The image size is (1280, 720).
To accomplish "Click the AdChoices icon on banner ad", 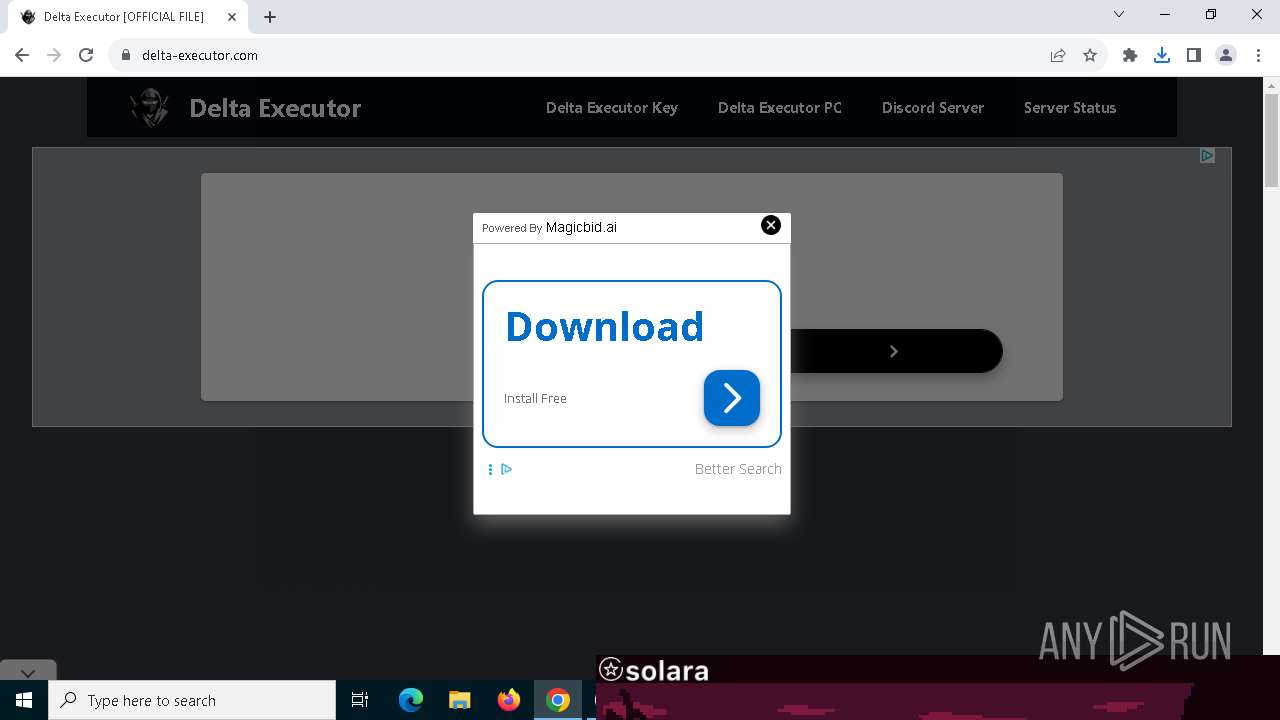I will point(1207,156).
